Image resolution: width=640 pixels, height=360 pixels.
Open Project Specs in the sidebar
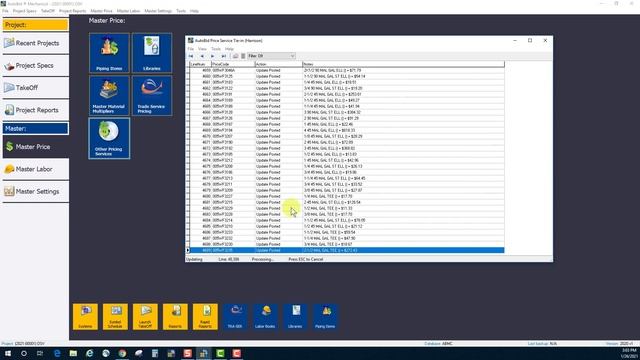click(35, 66)
